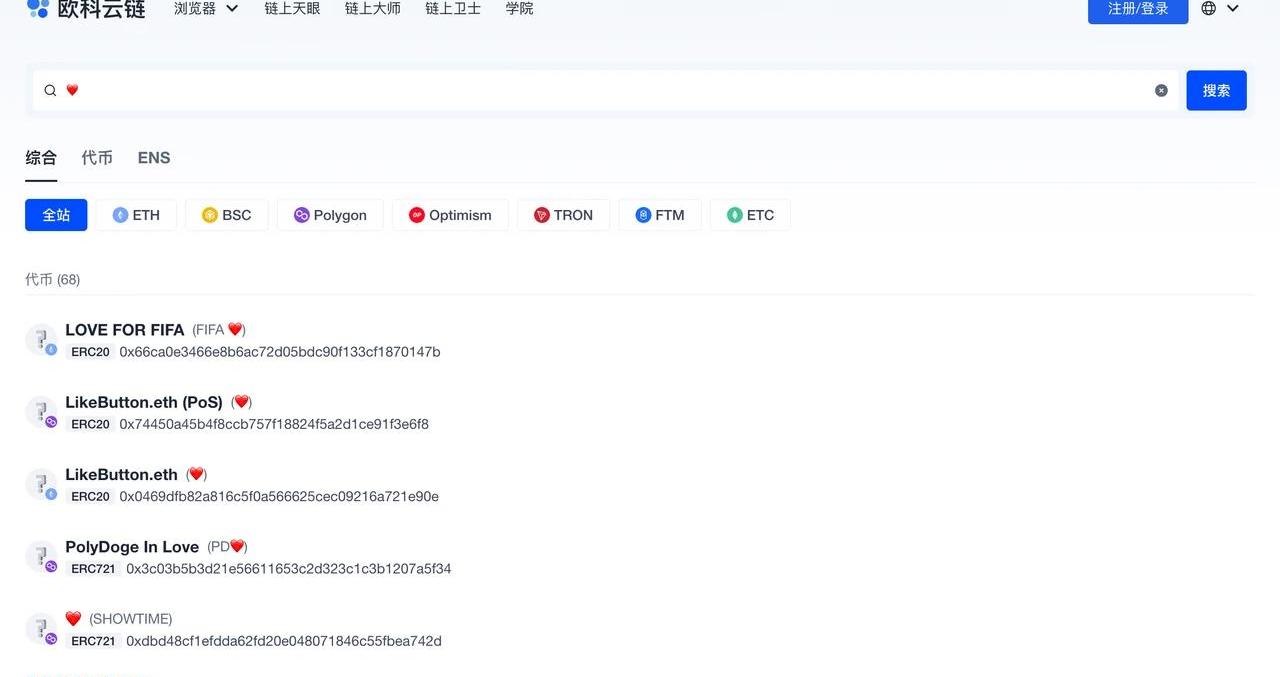Choose the FTM chain filter
Viewport: 1280px width, 677px height.
[660, 215]
